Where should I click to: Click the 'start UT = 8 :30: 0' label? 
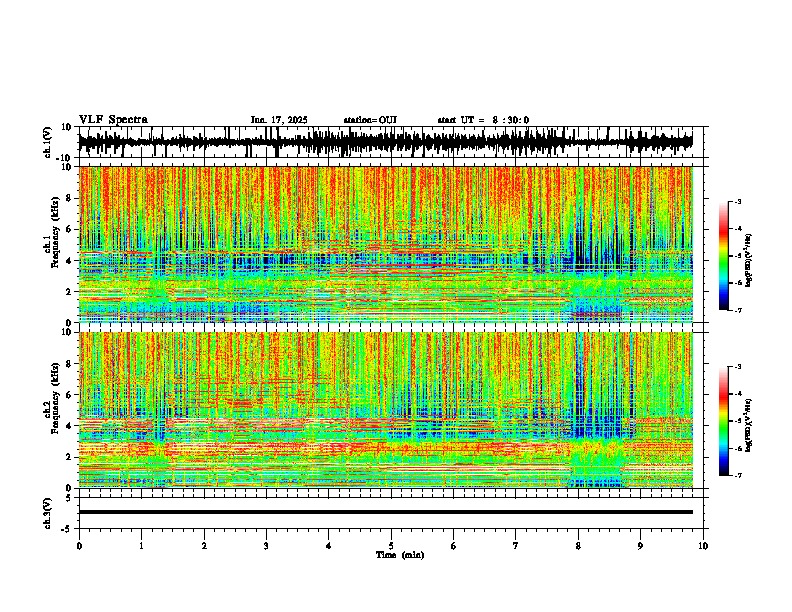(x=483, y=120)
